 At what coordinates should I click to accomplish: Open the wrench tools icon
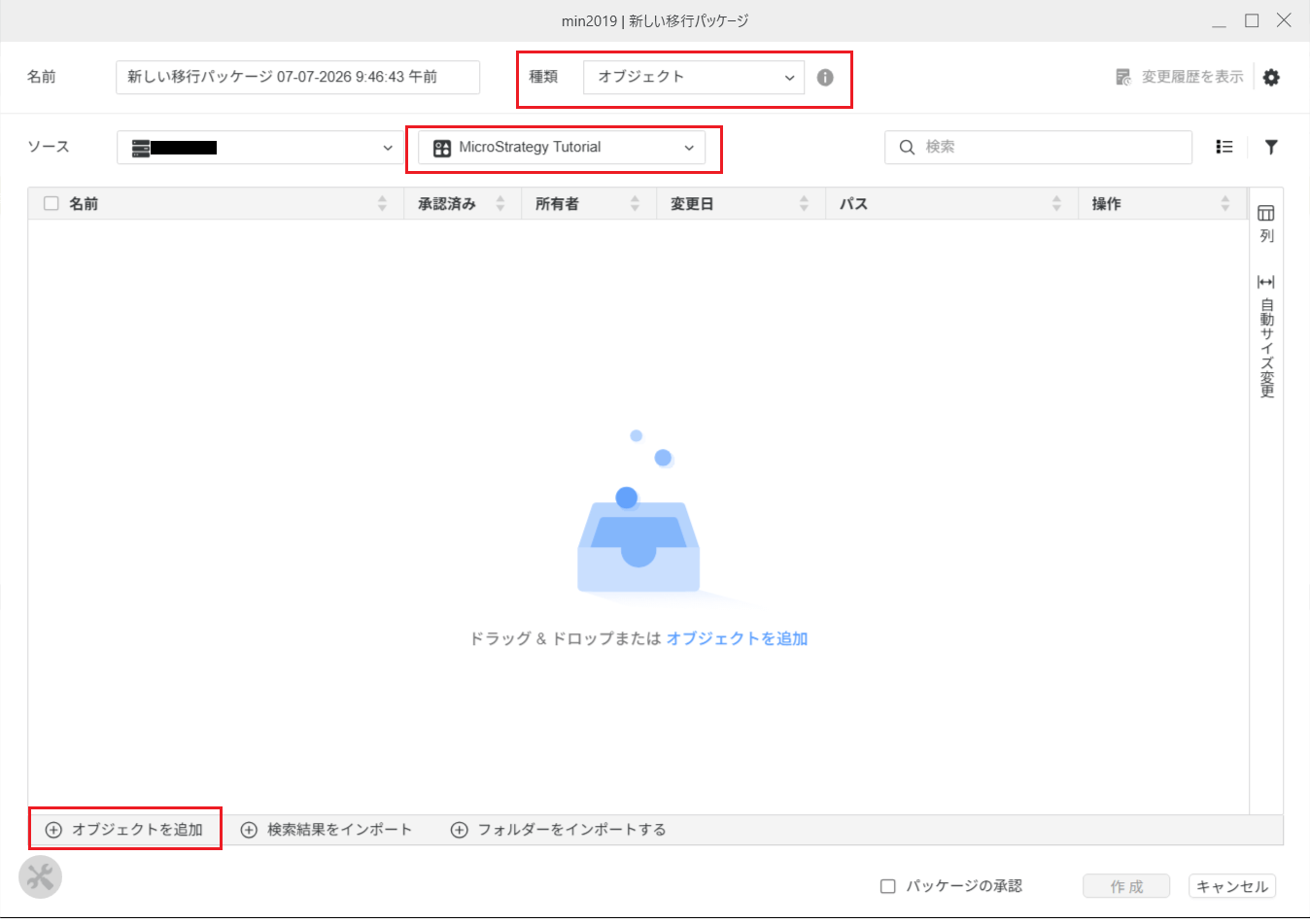[40, 877]
